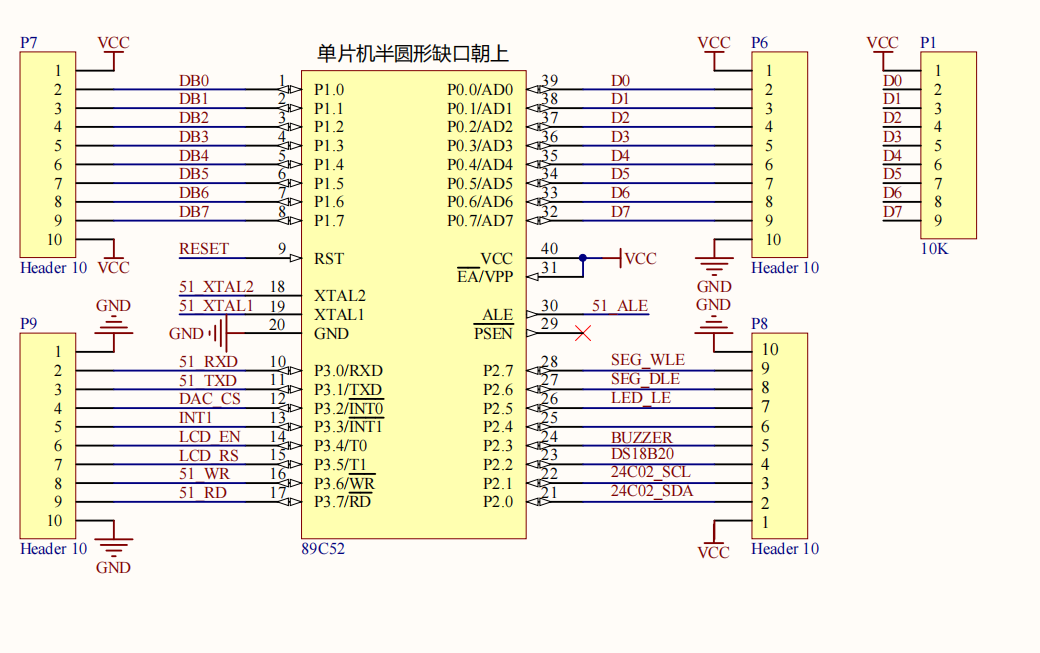
Task: Select the junction dot joining pins 40 and 31
Action: 582,258
